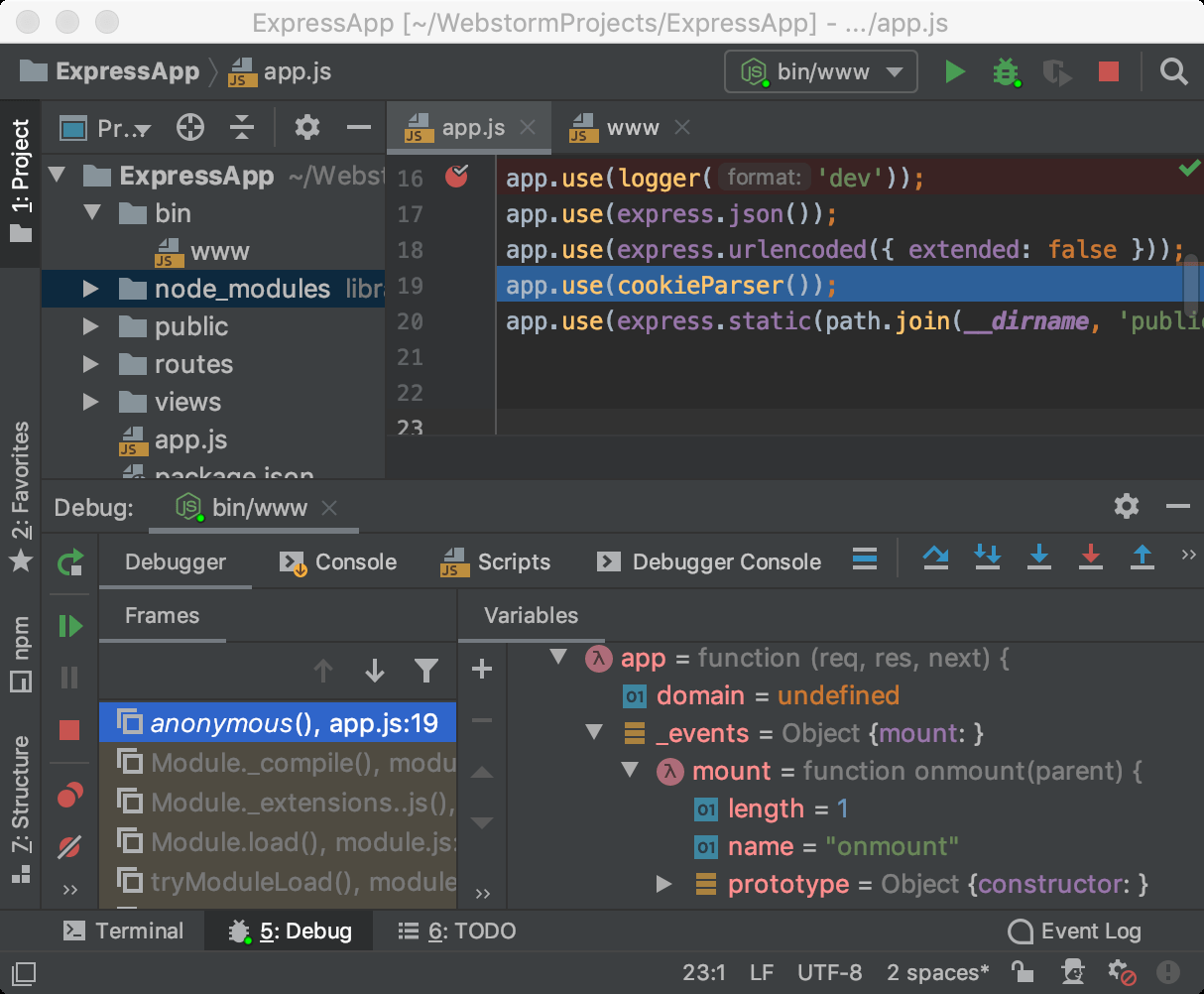1204x994 pixels.
Task: Collapse ExpressApp root folder
Action: click(58, 176)
